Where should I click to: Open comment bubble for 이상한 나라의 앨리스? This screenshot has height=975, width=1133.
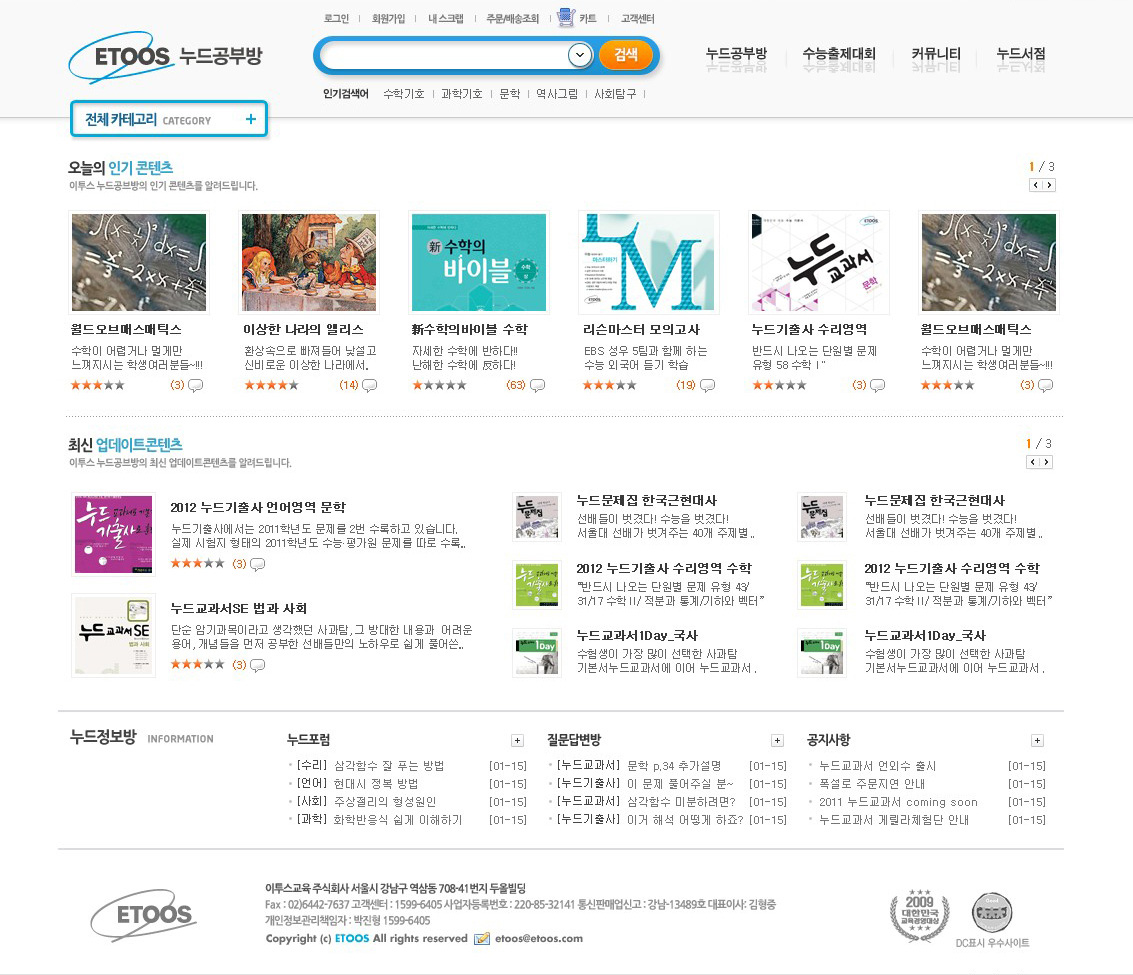(368, 385)
